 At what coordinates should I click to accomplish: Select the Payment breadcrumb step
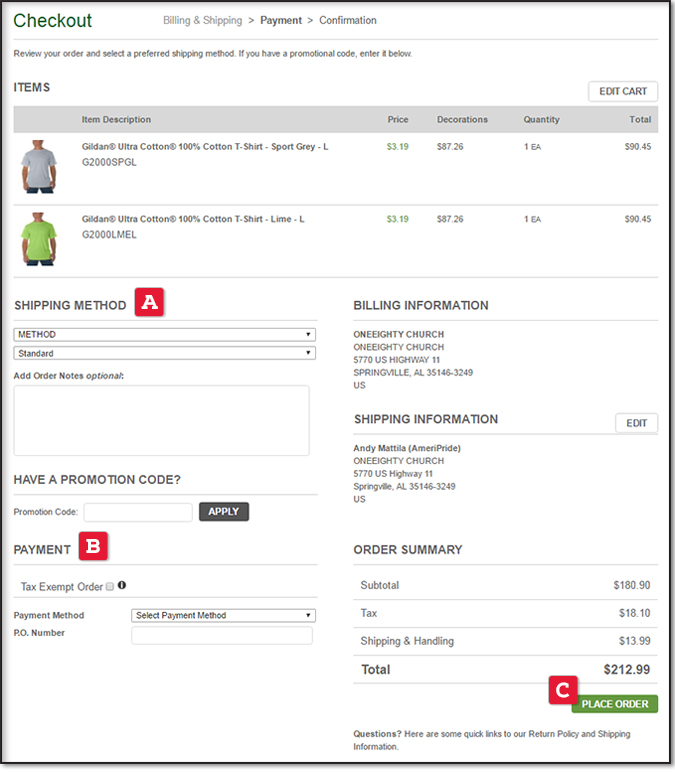(281, 20)
